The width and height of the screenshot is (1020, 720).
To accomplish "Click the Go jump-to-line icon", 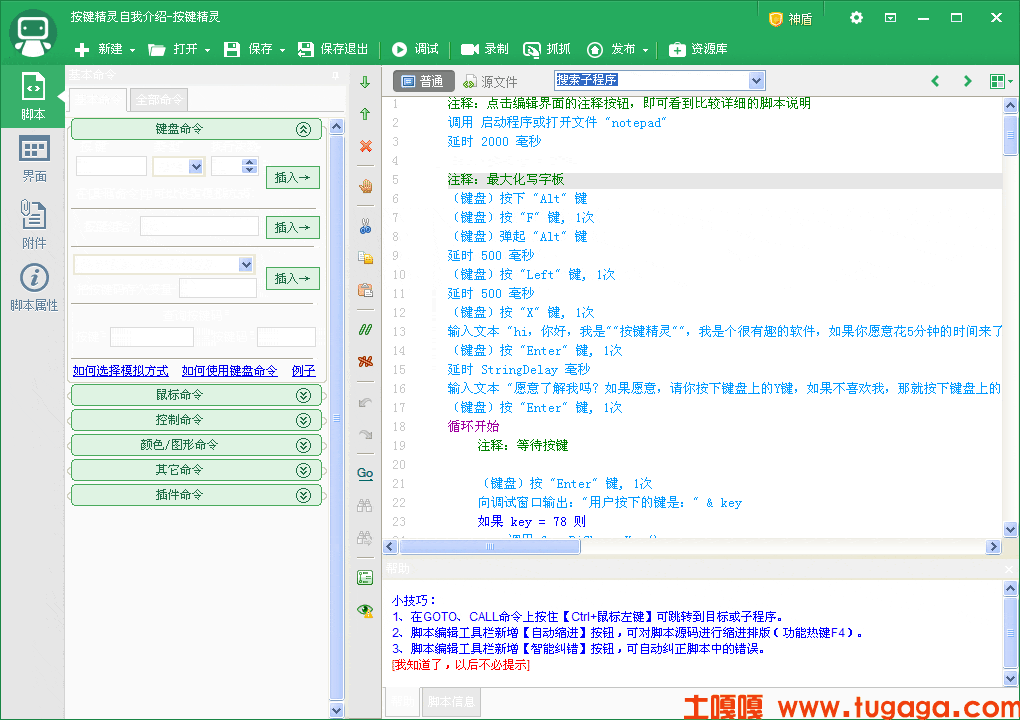I will 365,473.
